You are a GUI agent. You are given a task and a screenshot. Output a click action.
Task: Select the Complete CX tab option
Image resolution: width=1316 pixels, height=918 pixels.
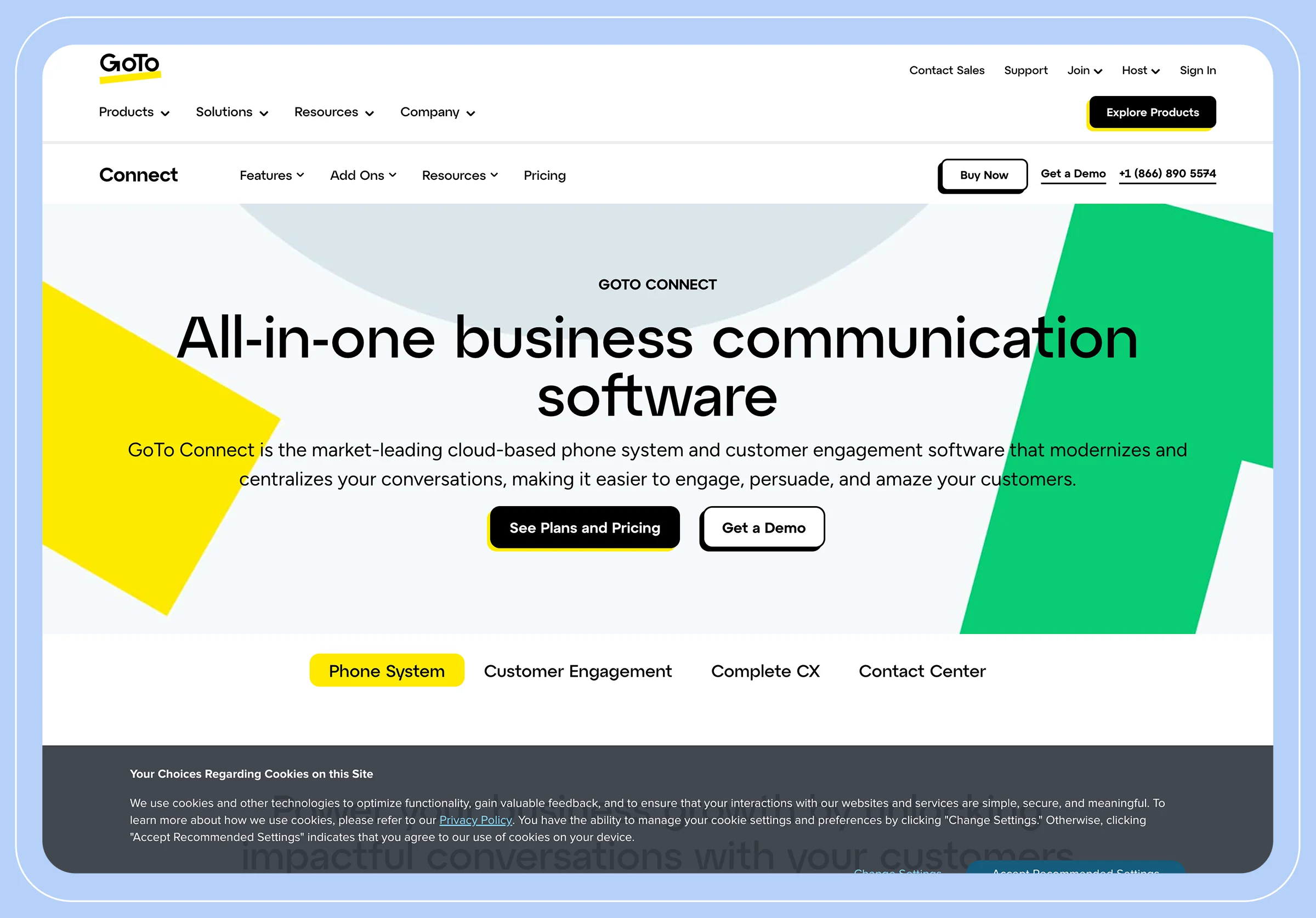tap(765, 671)
